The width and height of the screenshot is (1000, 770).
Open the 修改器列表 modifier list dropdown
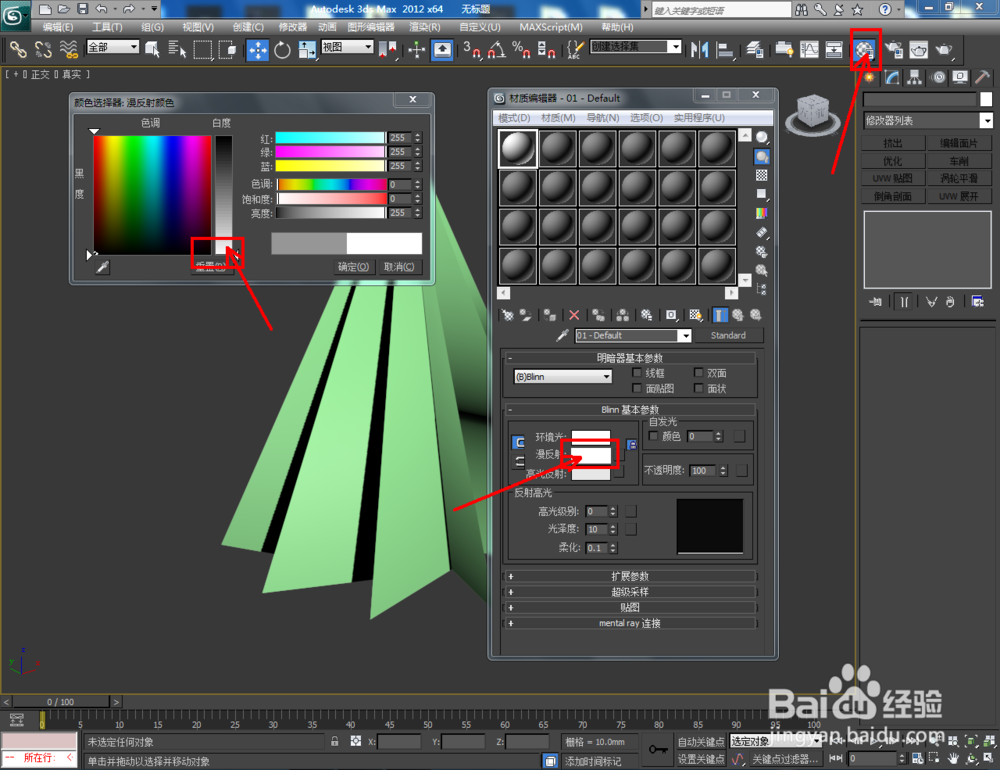[x=928, y=121]
